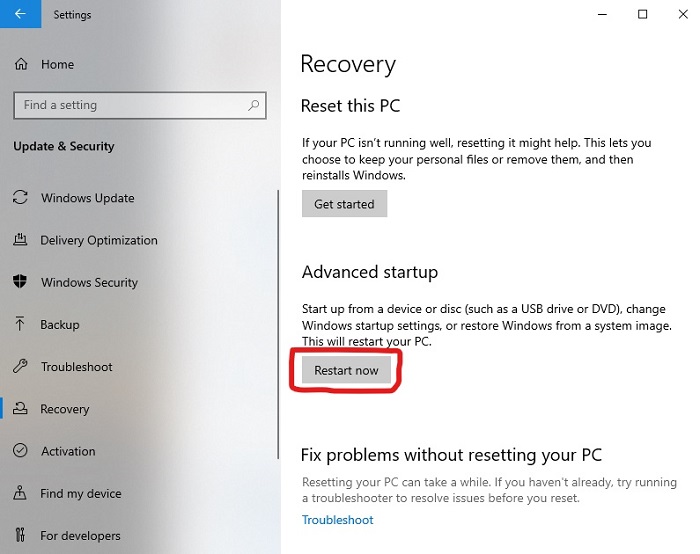
Task: Click the Troubleshoot wrench icon
Action: tap(20, 367)
